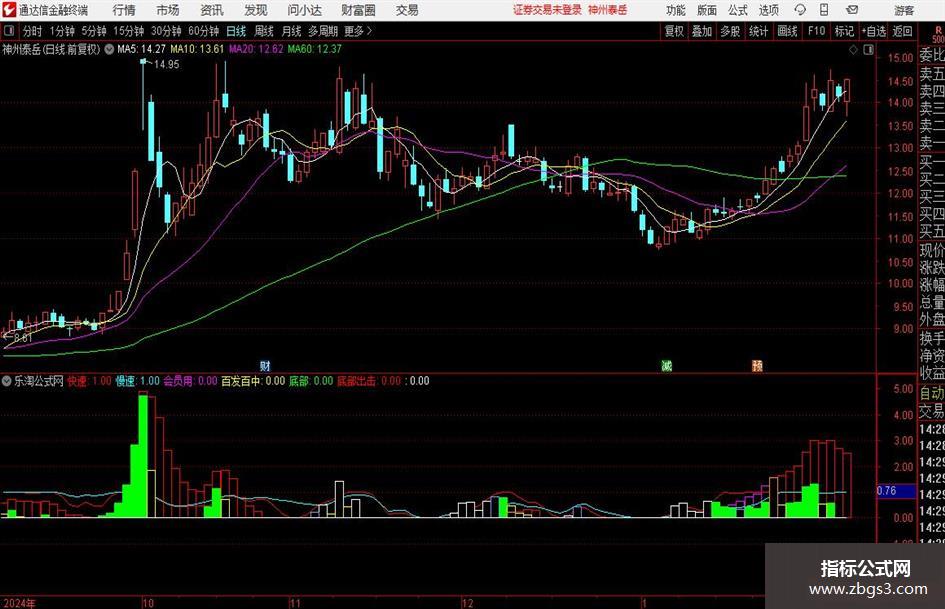Image resolution: width=945 pixels, height=609 pixels.
Task: Open the 多周期 multi-period view
Action: pyautogui.click(x=323, y=31)
